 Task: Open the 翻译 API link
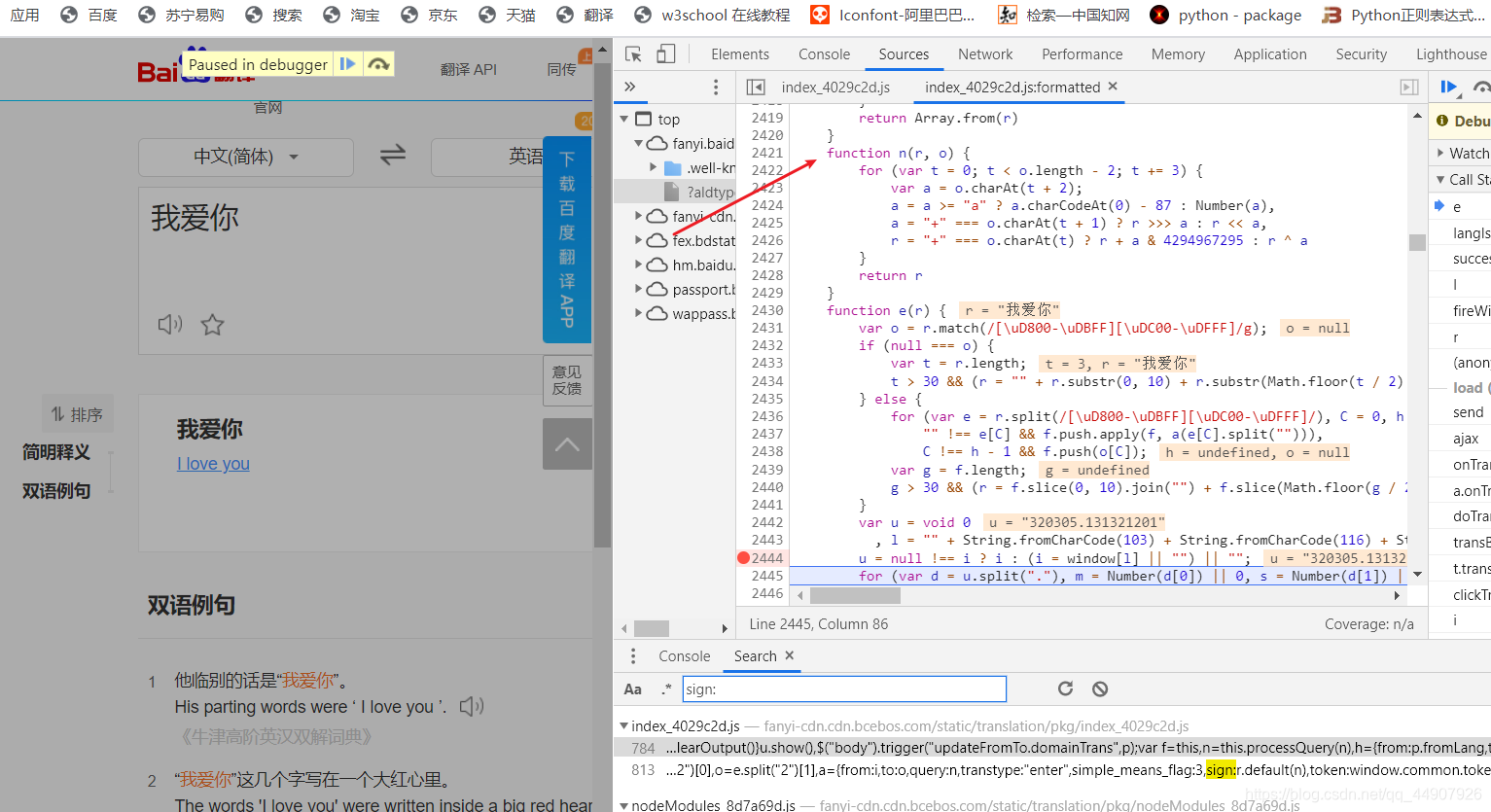click(469, 69)
